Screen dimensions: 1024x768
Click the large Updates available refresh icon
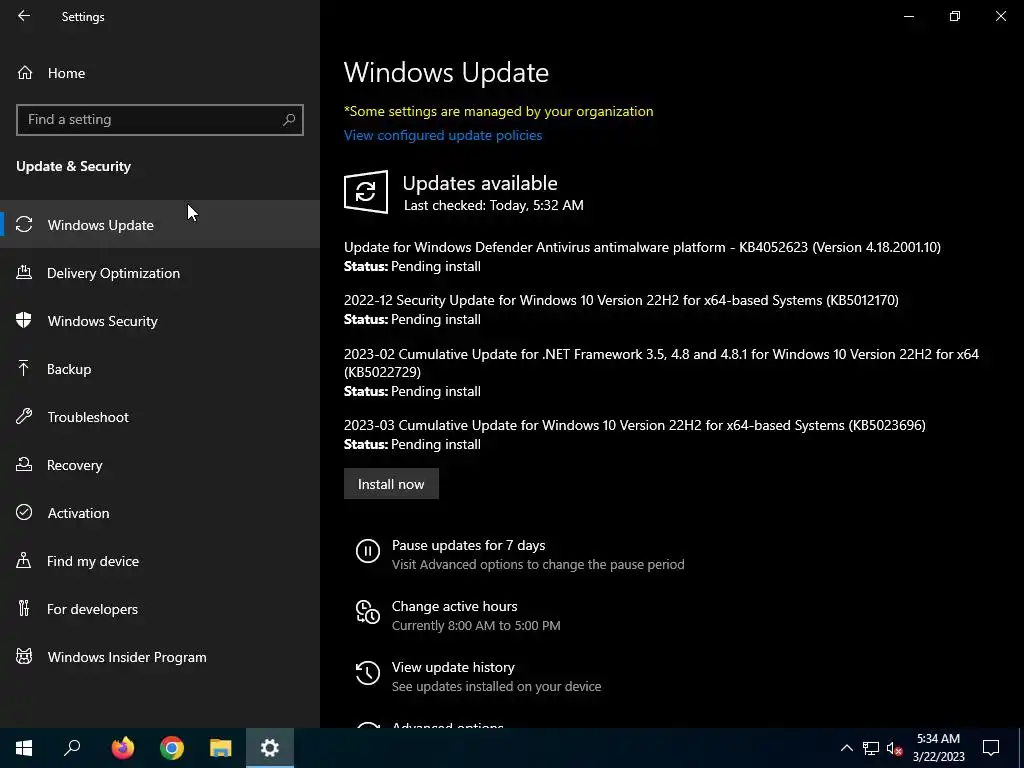tap(366, 192)
